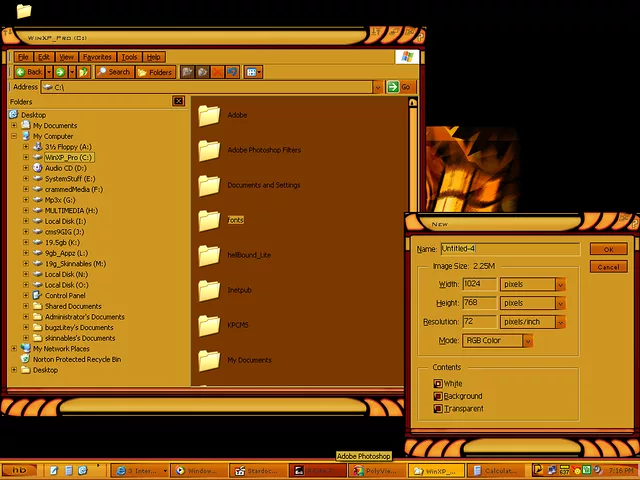The image size is (640, 480).
Task: Click the red X Delete toolbar icon
Action: (x=217, y=72)
